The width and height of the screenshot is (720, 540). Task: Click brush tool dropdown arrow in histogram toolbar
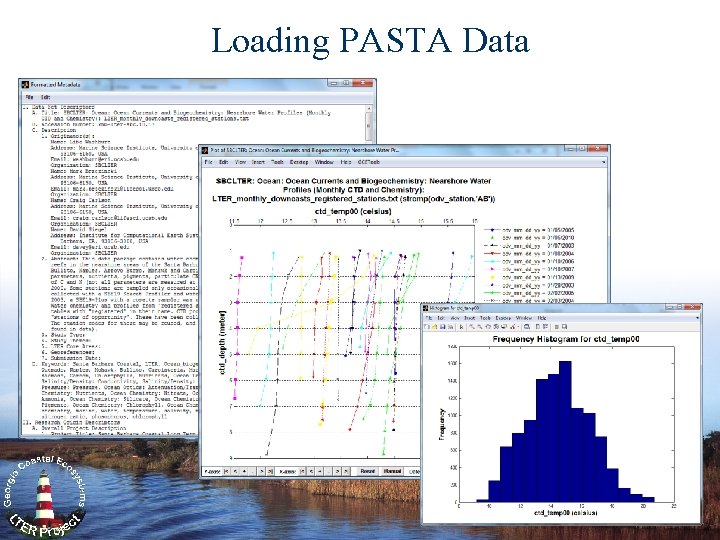click(x=518, y=327)
